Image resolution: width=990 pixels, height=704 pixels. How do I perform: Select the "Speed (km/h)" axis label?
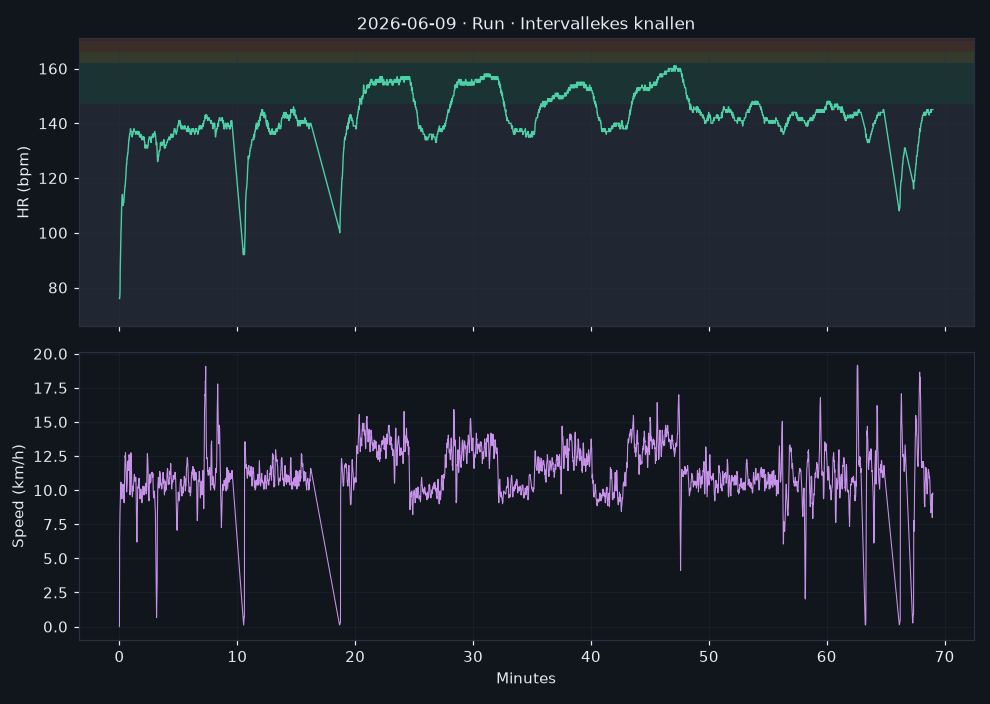coord(19,496)
